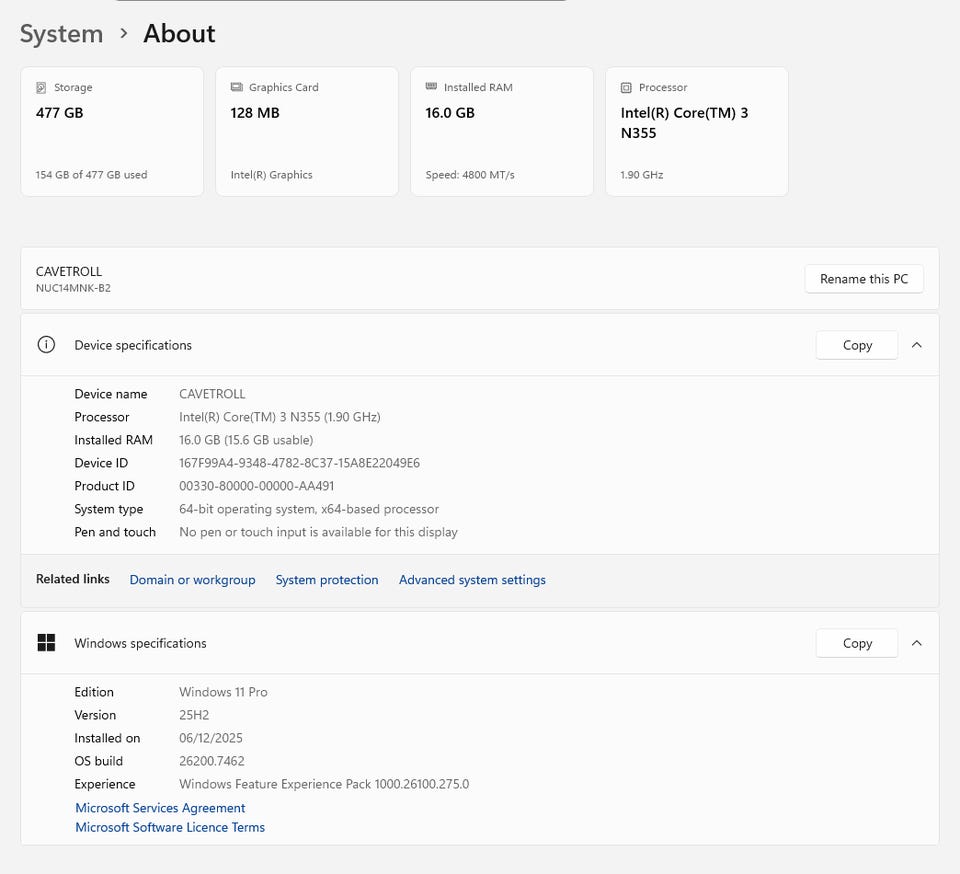Open Advanced system settings link
This screenshot has width=960, height=874.
(472, 580)
